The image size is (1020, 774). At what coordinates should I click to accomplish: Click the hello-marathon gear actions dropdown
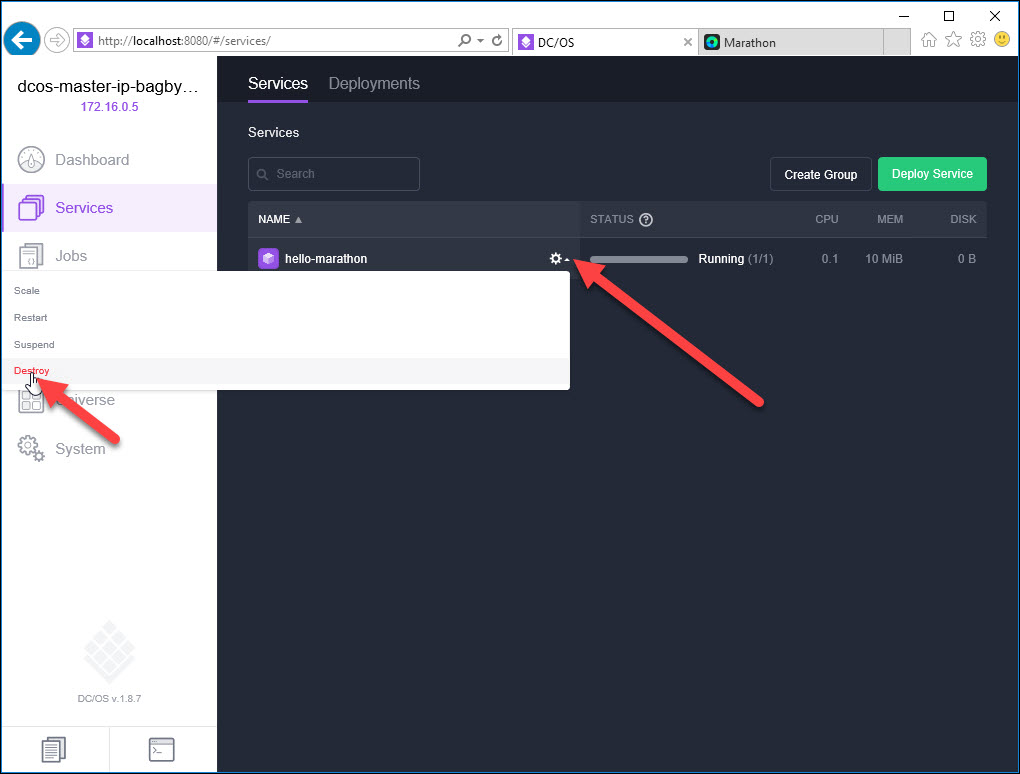click(x=559, y=258)
